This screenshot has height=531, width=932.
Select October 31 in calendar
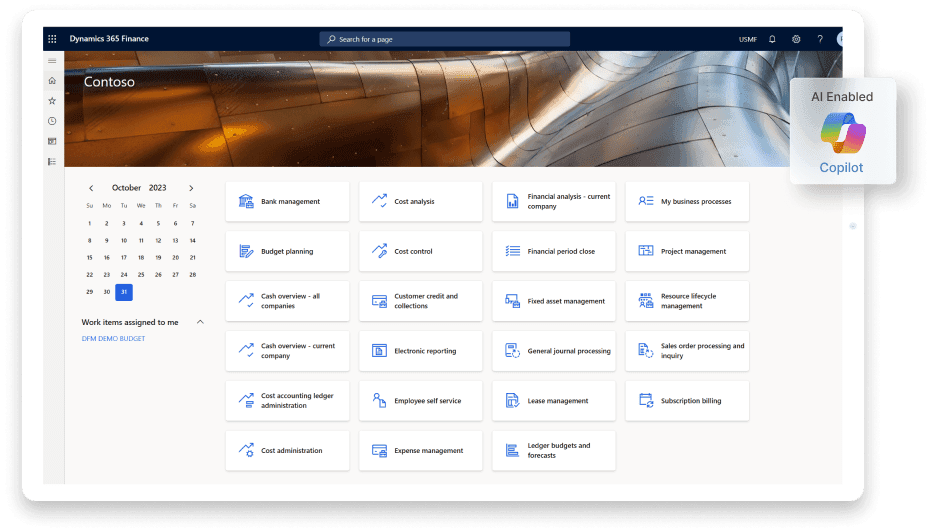point(124,292)
